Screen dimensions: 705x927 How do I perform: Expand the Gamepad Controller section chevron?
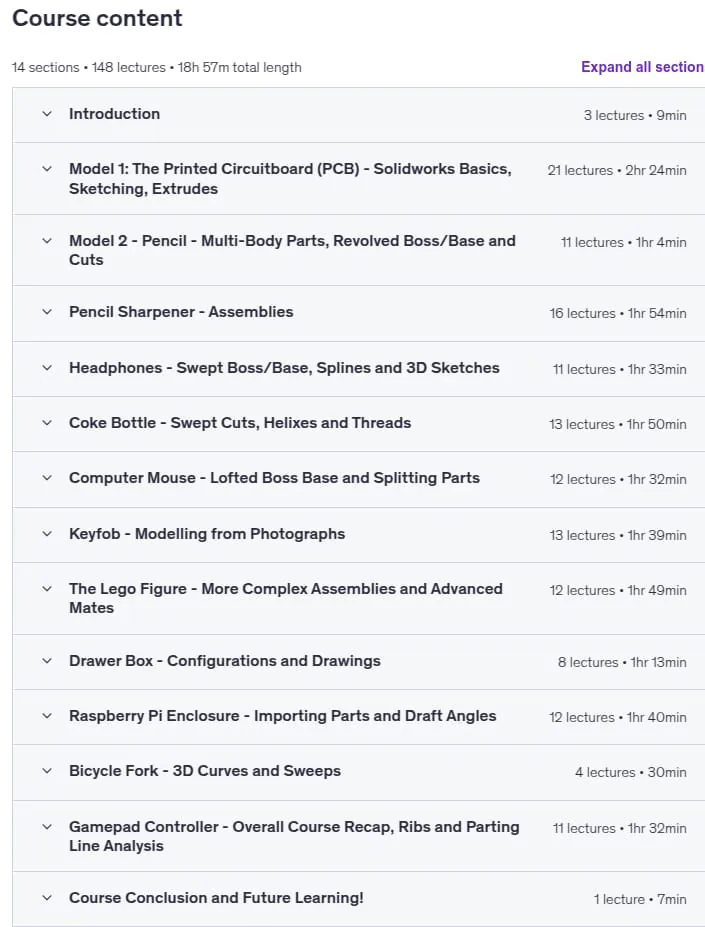tap(47, 827)
